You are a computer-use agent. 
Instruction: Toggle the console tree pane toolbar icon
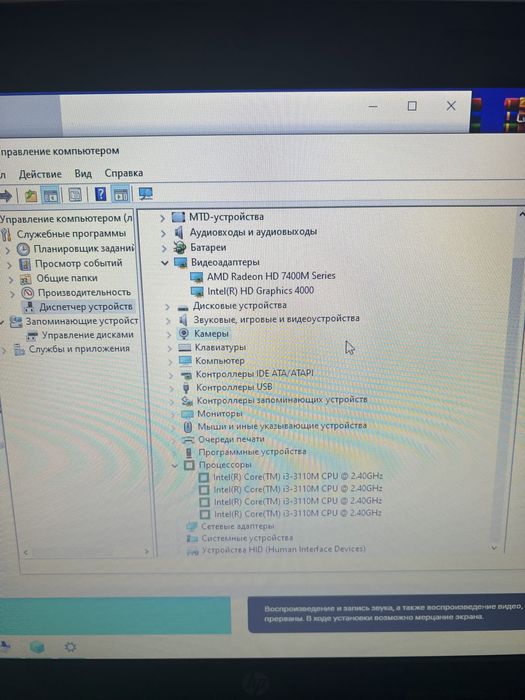(50, 195)
